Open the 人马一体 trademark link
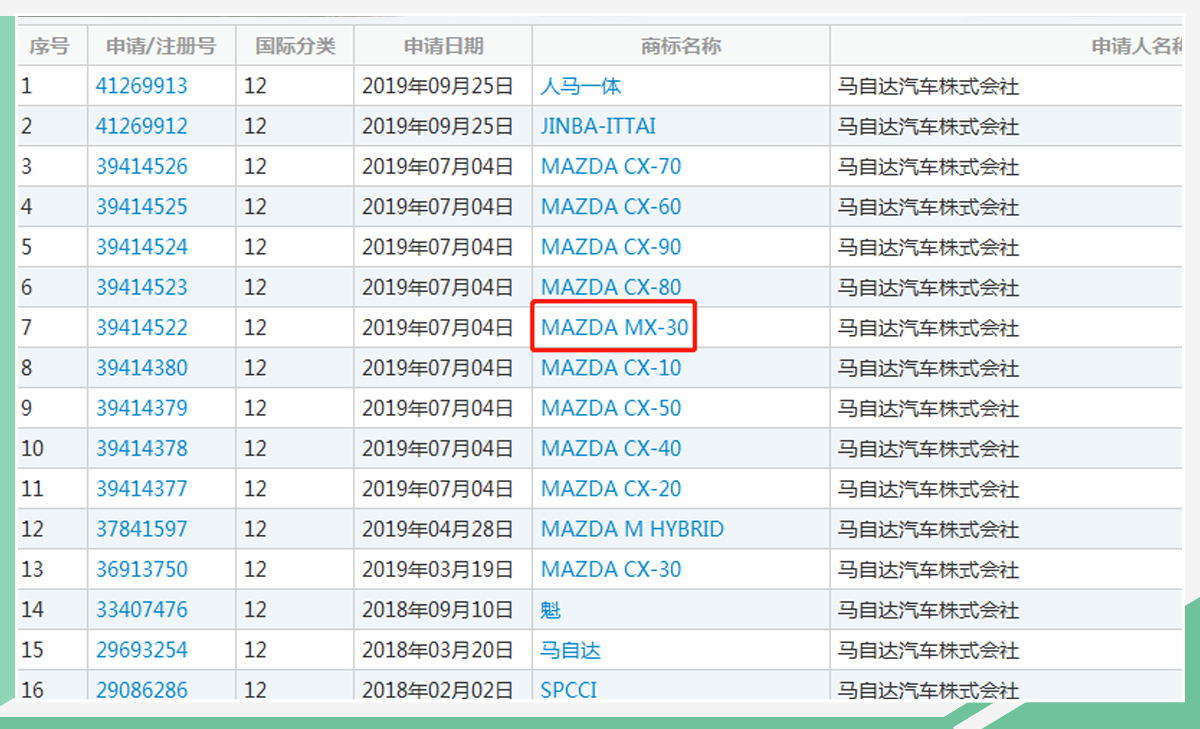This screenshot has height=729, width=1200. tap(581, 86)
